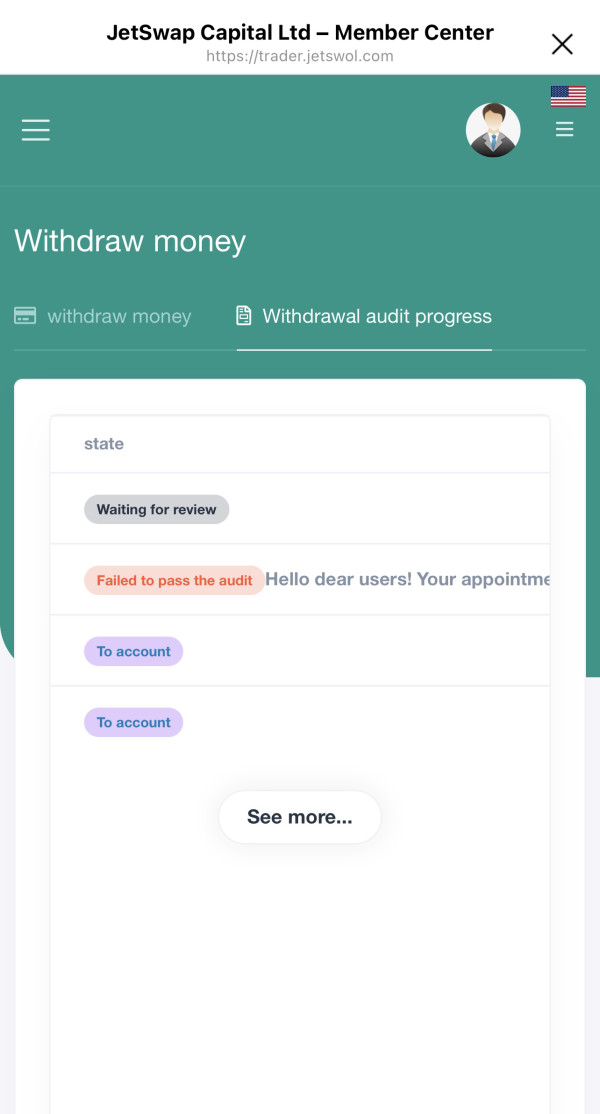Click the JetSwap Capital Ltd page title
600x1114 pixels.
[x=300, y=32]
